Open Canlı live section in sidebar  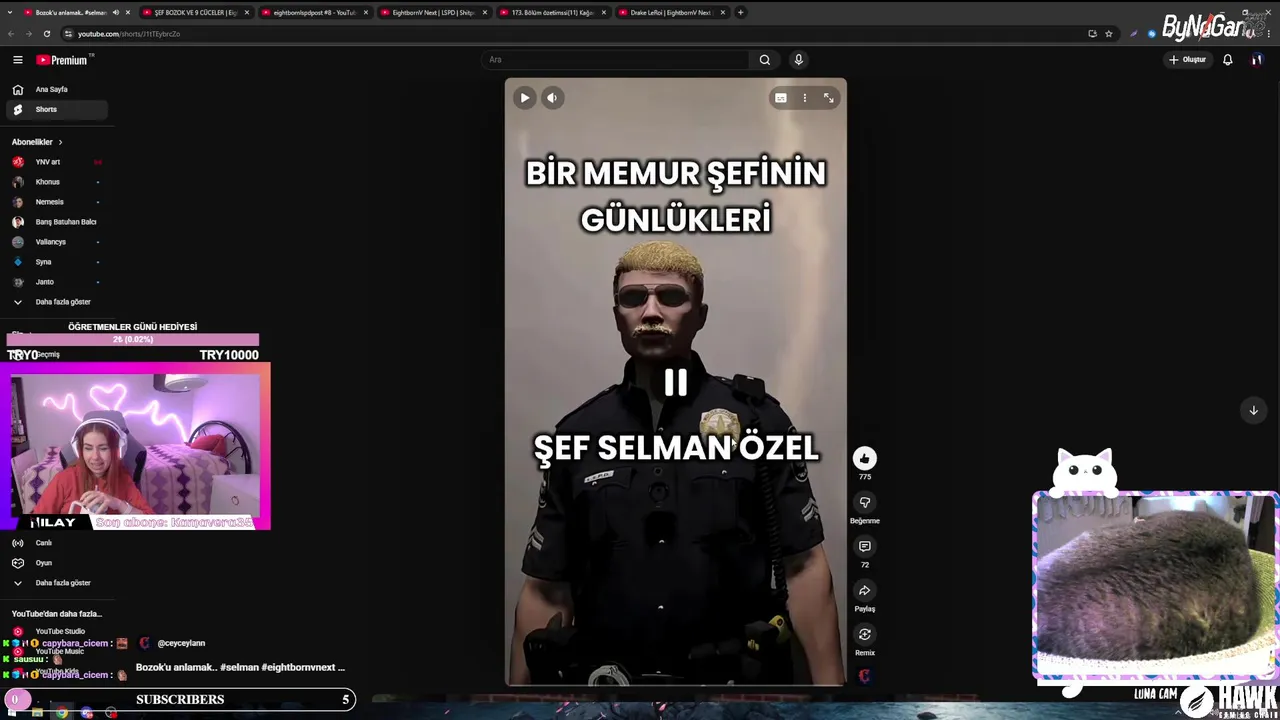(x=56, y=543)
